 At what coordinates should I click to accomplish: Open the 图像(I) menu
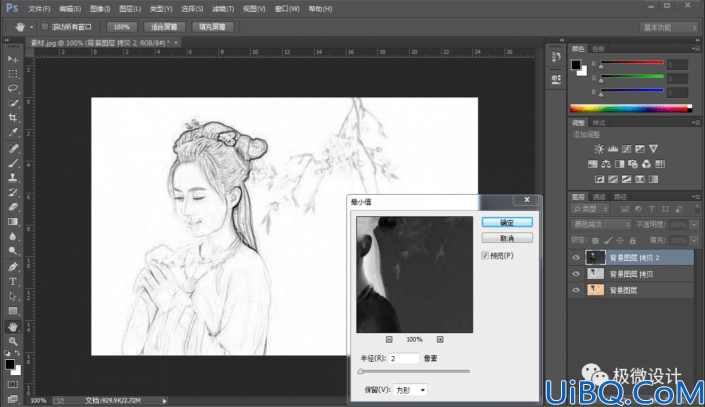[100, 9]
